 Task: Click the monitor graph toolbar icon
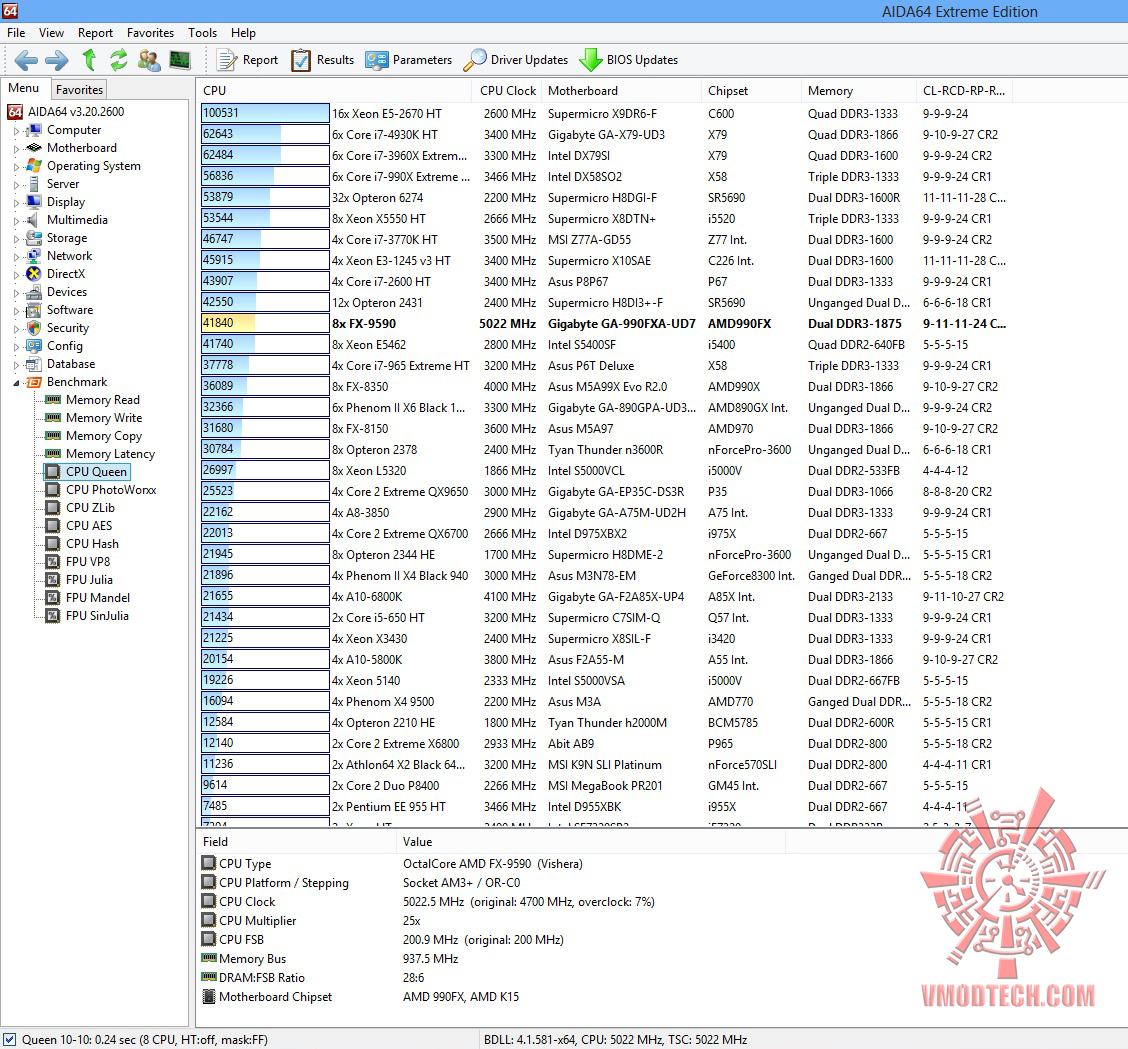(x=180, y=60)
